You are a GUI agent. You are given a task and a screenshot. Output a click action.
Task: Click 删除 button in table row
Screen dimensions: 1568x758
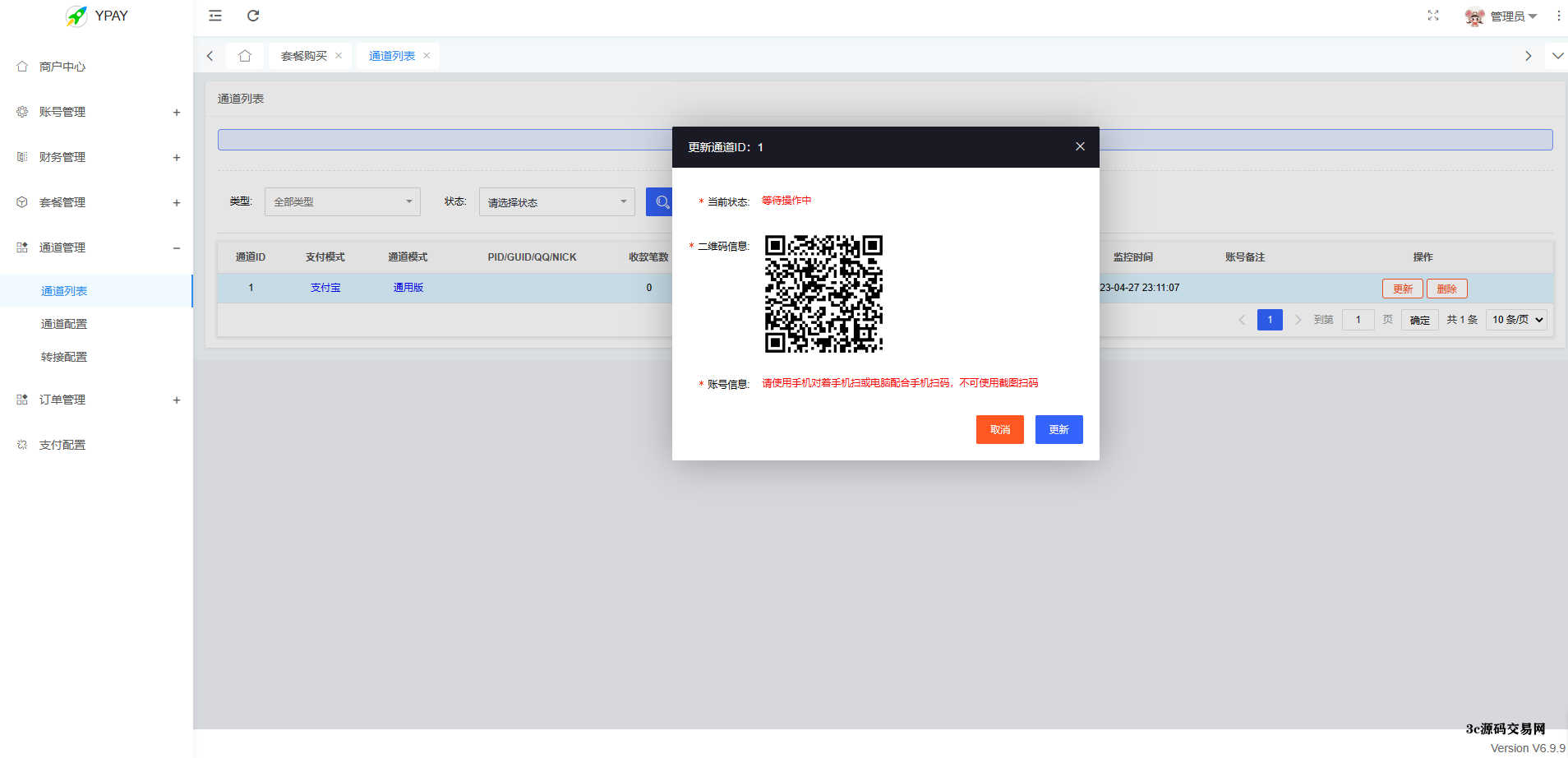tap(1447, 289)
